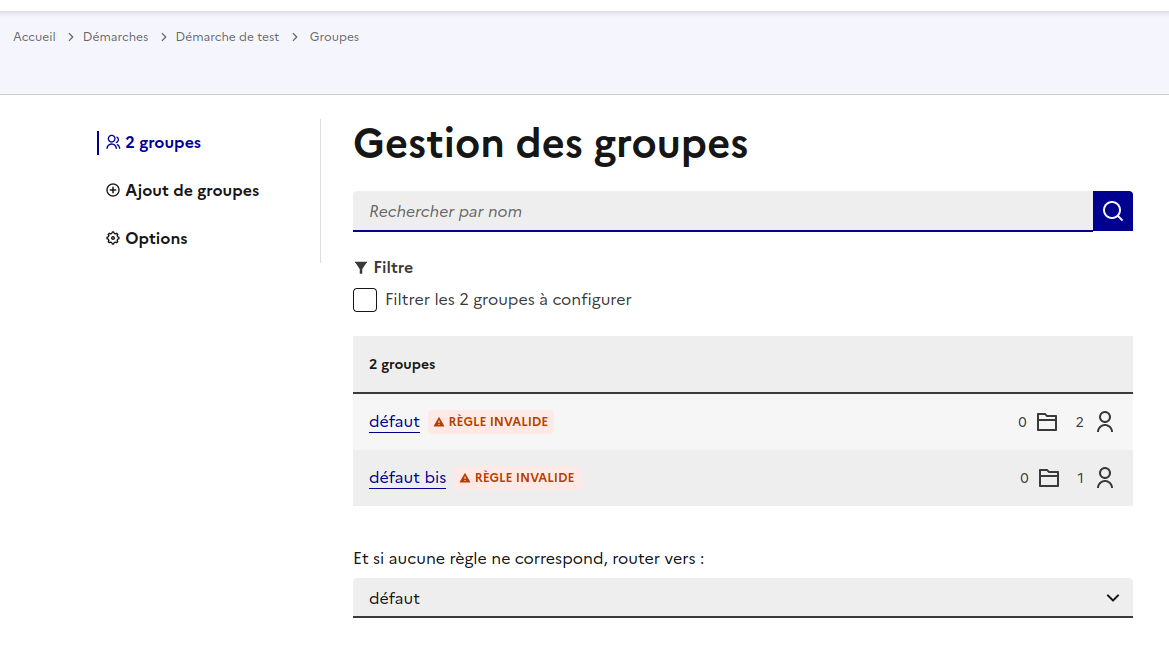
Task: Click Règle invalide badge on défaut bis
Action: pyautogui.click(x=516, y=478)
